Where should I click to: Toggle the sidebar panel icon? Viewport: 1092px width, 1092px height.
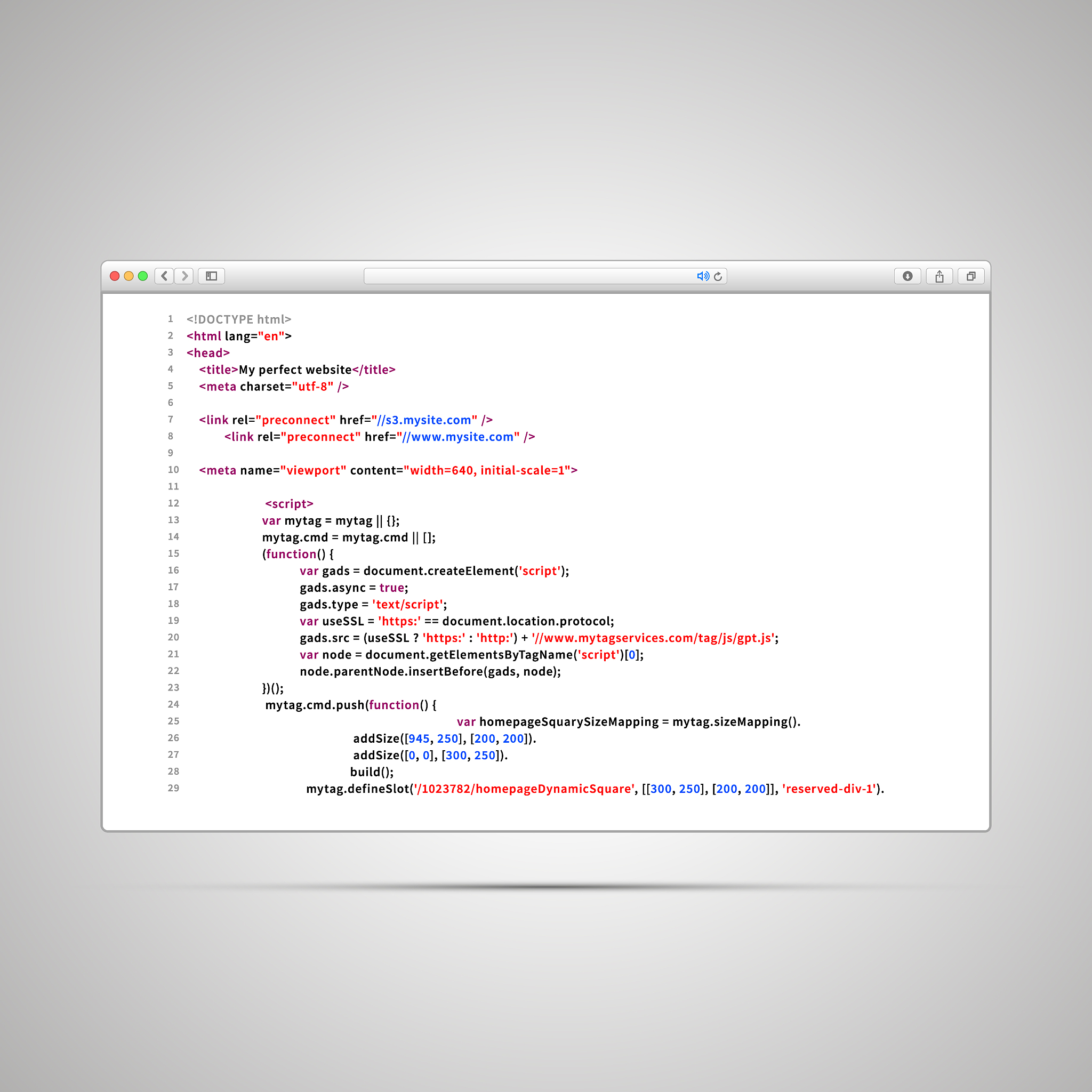point(211,276)
